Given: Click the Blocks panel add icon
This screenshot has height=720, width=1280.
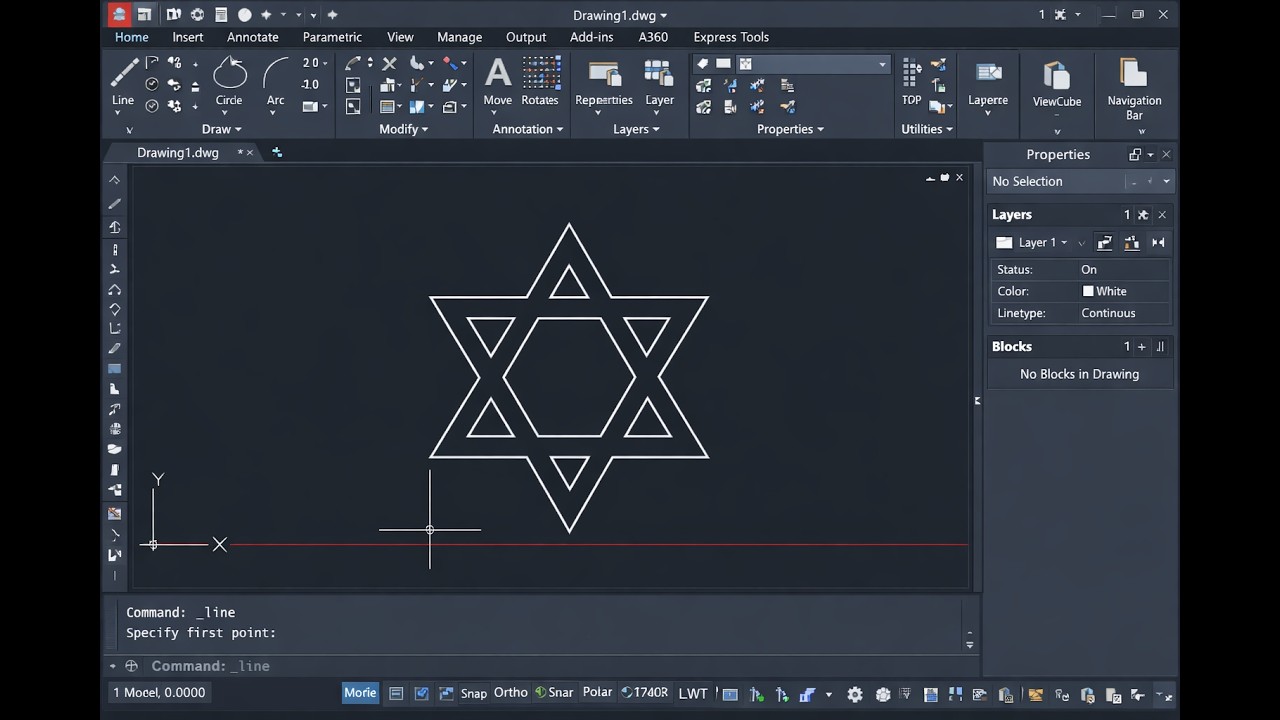Looking at the screenshot, I should click(1142, 347).
